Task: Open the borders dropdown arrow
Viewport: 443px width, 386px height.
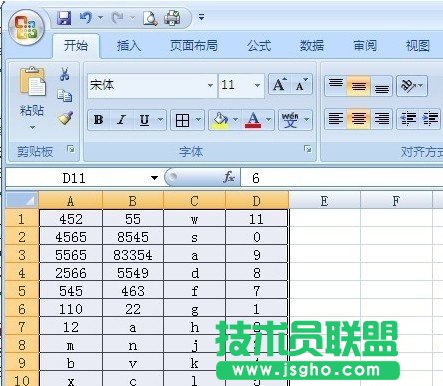Action: pos(198,120)
